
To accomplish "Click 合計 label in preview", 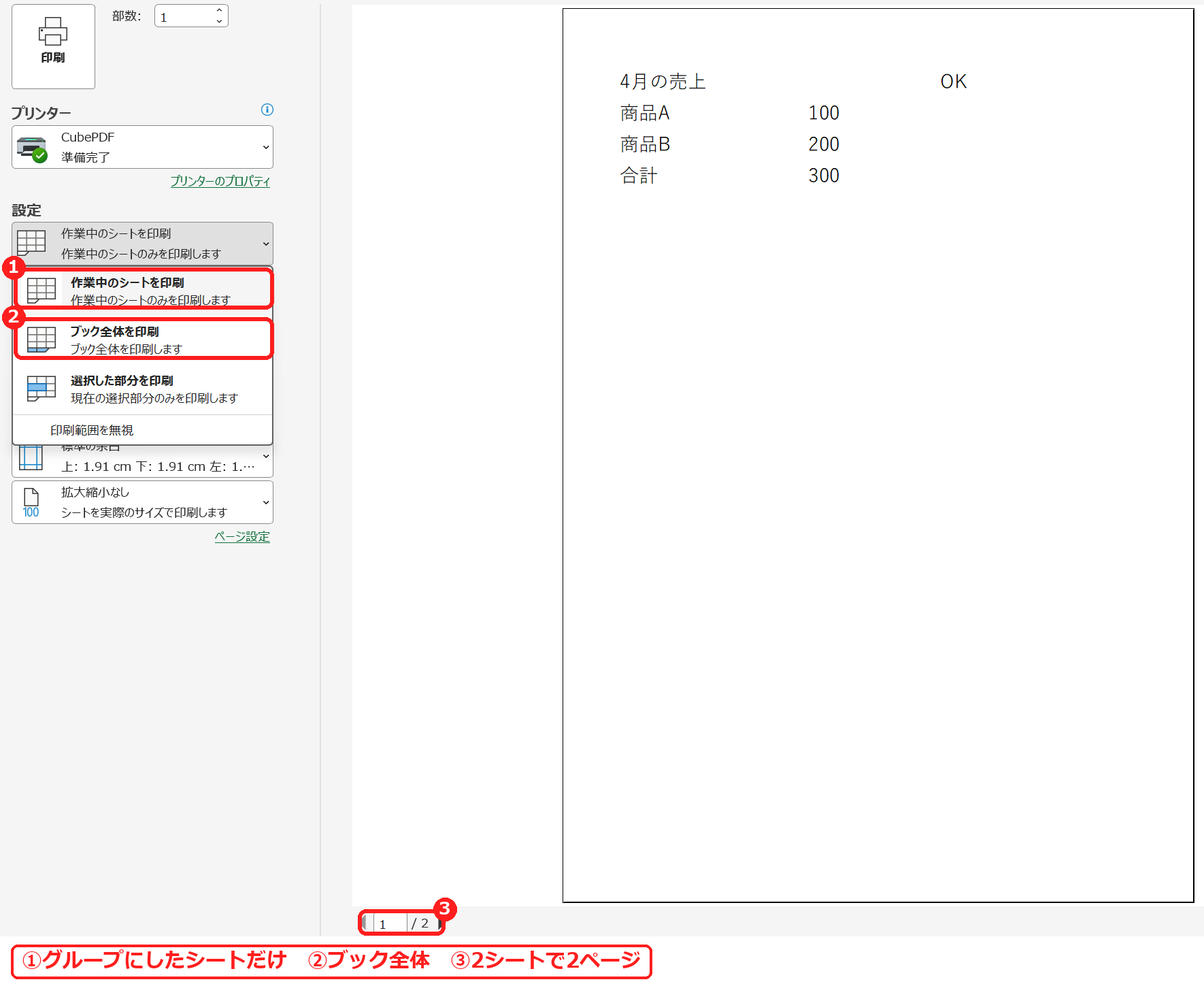I will 638,176.
